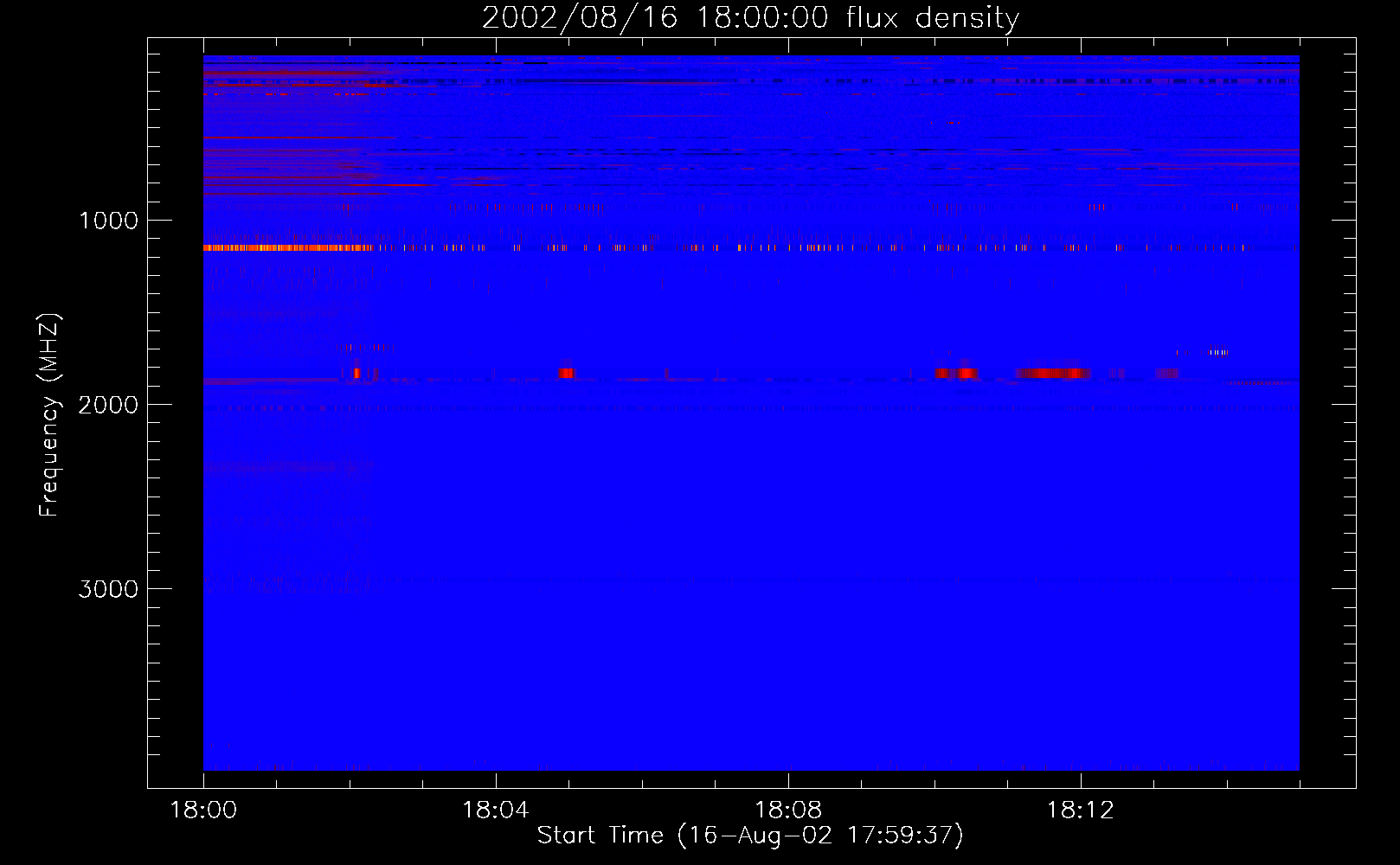Click the 1000 MHz frequency tick label
This screenshot has height=865, width=1400.
pos(109,221)
